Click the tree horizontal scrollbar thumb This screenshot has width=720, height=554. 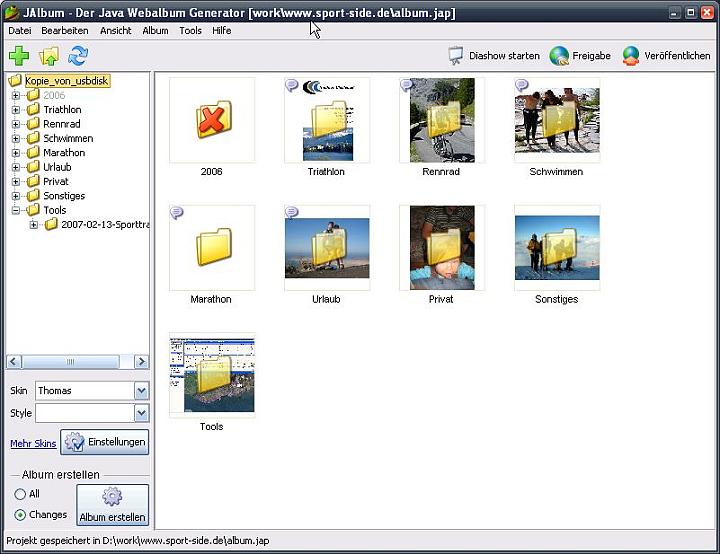[71, 362]
